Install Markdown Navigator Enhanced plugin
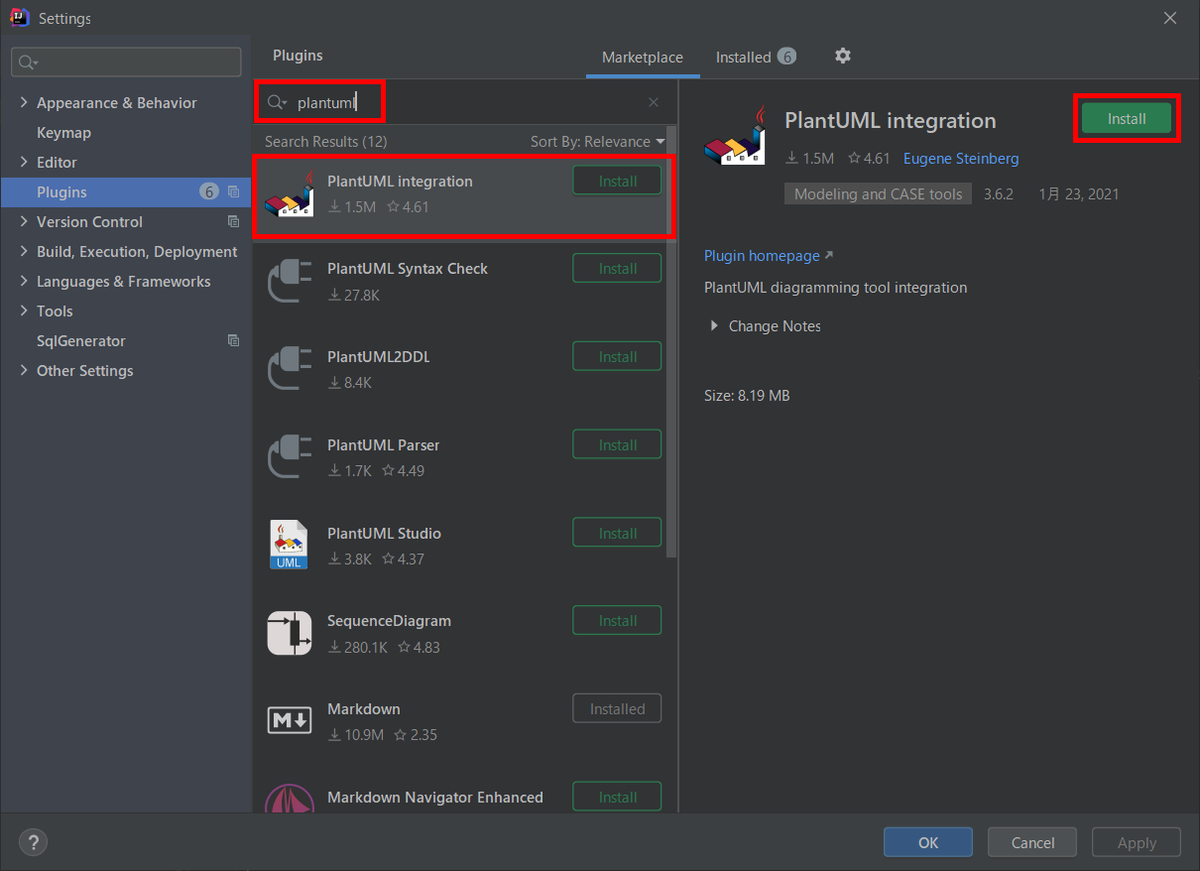1200x871 pixels. pyautogui.click(x=617, y=797)
